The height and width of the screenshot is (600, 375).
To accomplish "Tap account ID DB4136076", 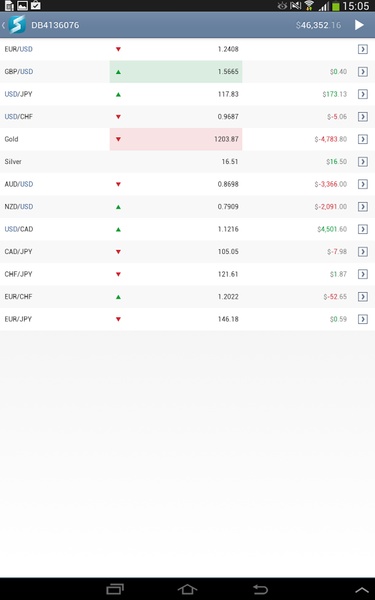I will 55,25.
